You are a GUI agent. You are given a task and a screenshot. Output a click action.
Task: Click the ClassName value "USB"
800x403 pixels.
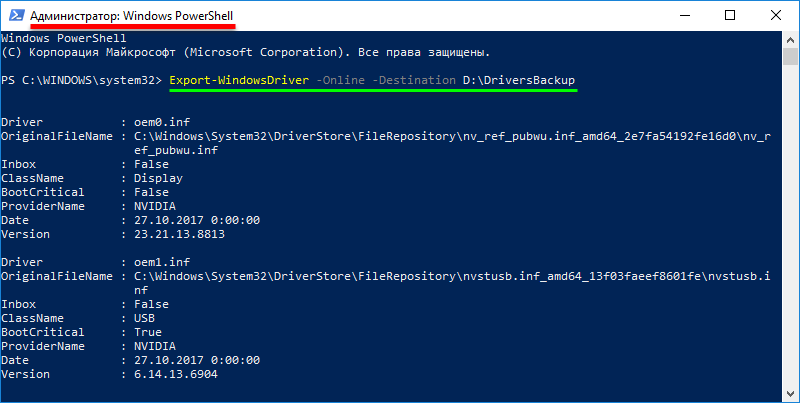(146, 318)
